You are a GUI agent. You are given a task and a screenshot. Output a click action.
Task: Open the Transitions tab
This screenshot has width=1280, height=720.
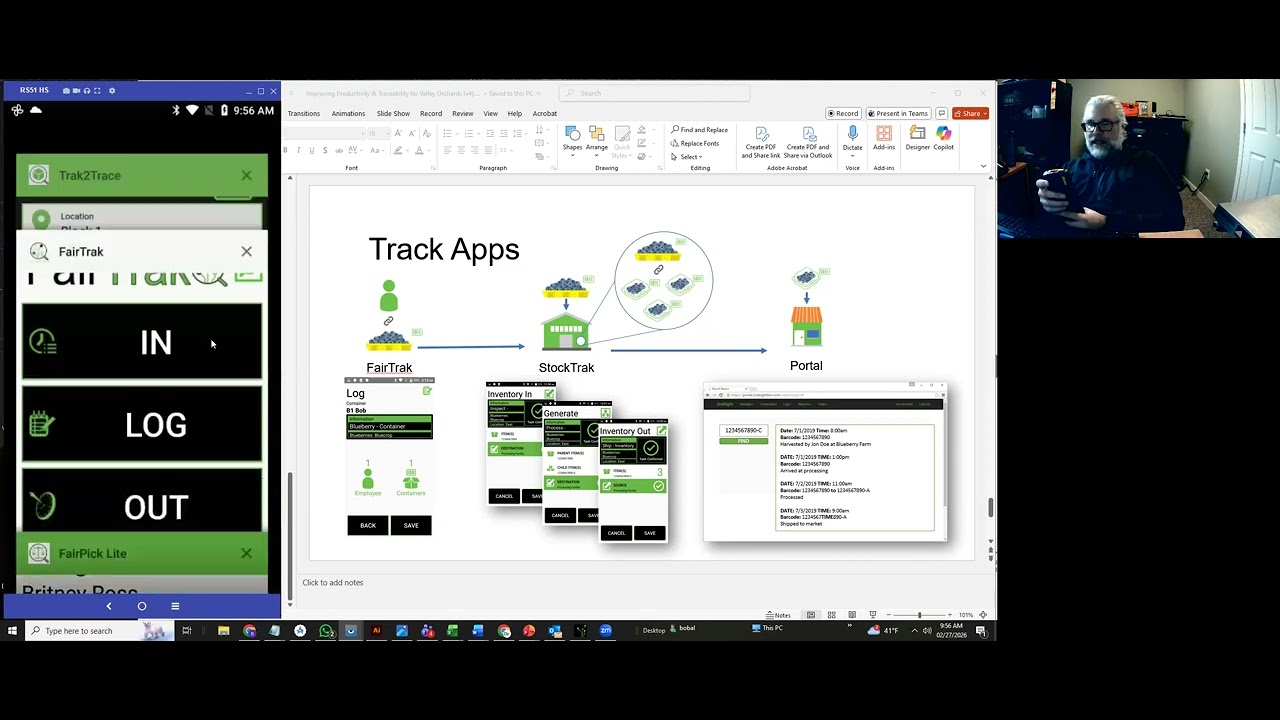[x=304, y=113]
